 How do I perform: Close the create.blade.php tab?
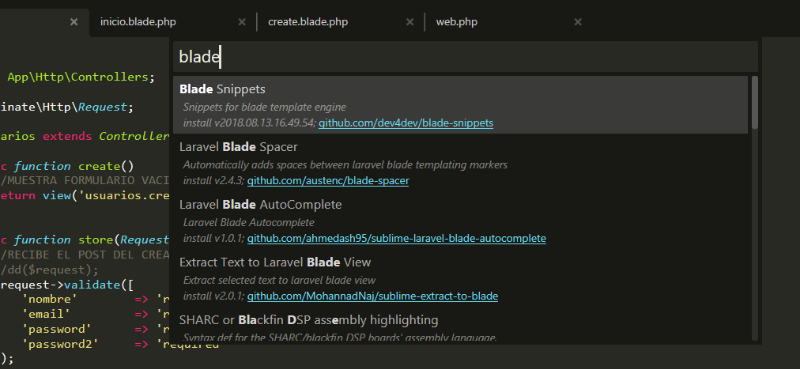[x=410, y=22]
